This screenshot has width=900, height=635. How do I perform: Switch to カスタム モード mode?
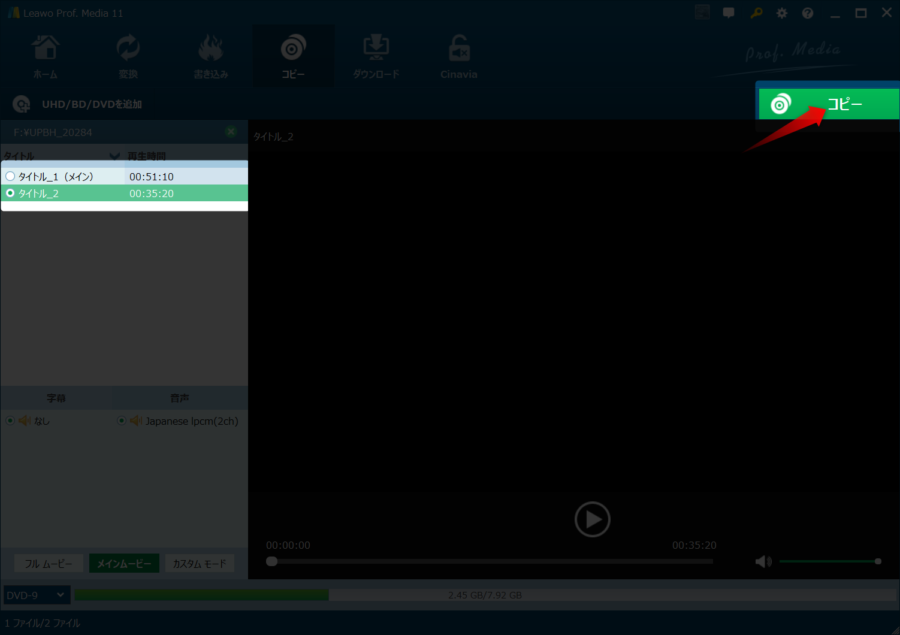point(199,564)
